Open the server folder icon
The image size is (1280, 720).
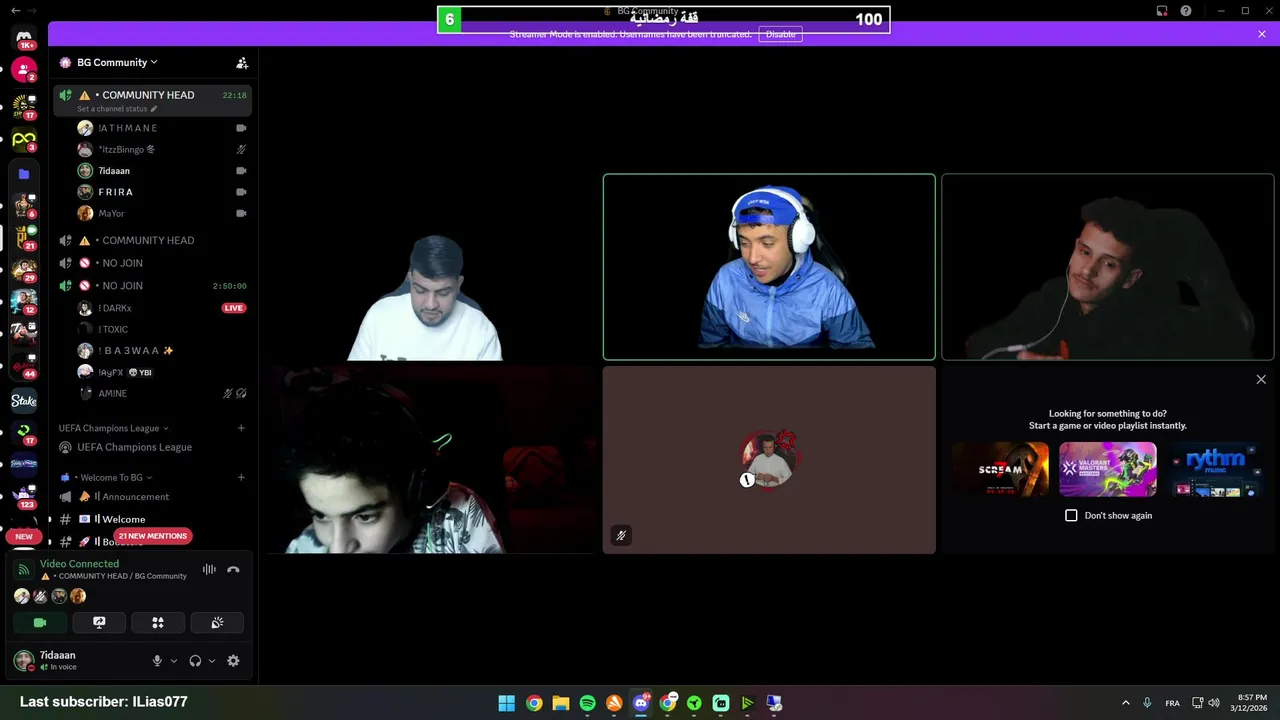coord(24,174)
